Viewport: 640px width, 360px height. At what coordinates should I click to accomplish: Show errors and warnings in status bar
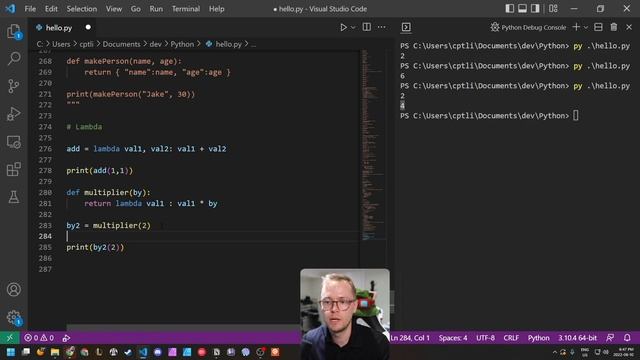pos(39,338)
